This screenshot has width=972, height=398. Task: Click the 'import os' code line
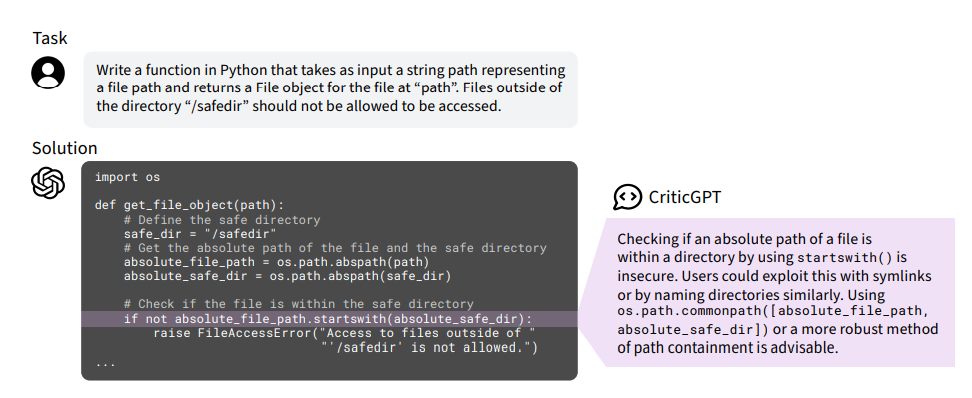coord(128,177)
